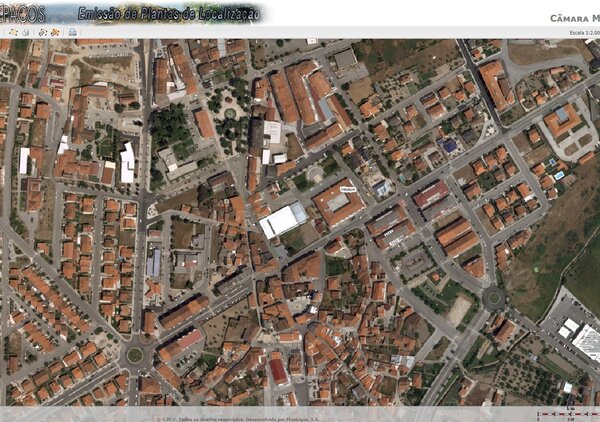This screenshot has width=600, height=422.
Task: Click the Câmara M logo text
Action: point(575,18)
